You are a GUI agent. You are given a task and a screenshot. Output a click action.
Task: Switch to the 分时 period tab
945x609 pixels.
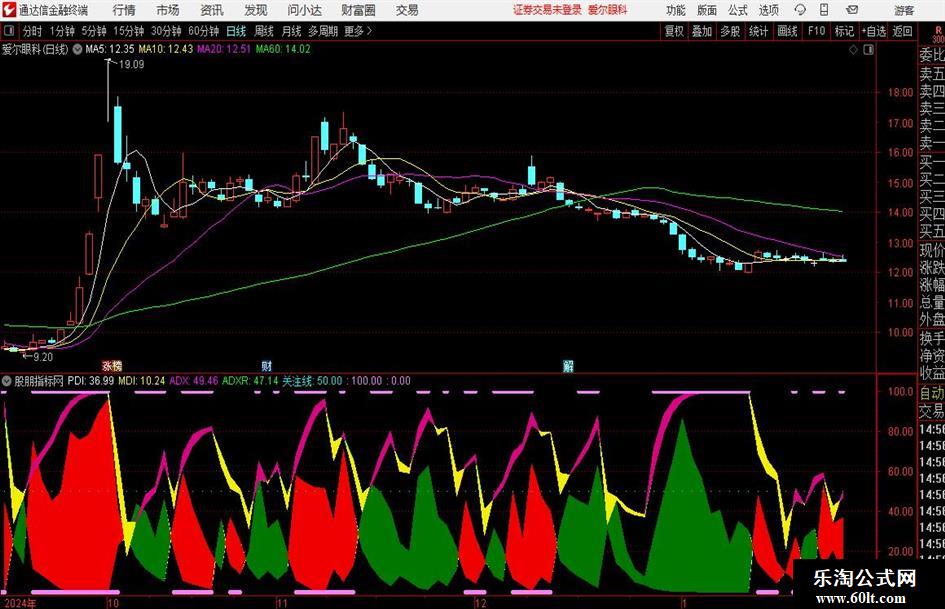click(x=32, y=31)
